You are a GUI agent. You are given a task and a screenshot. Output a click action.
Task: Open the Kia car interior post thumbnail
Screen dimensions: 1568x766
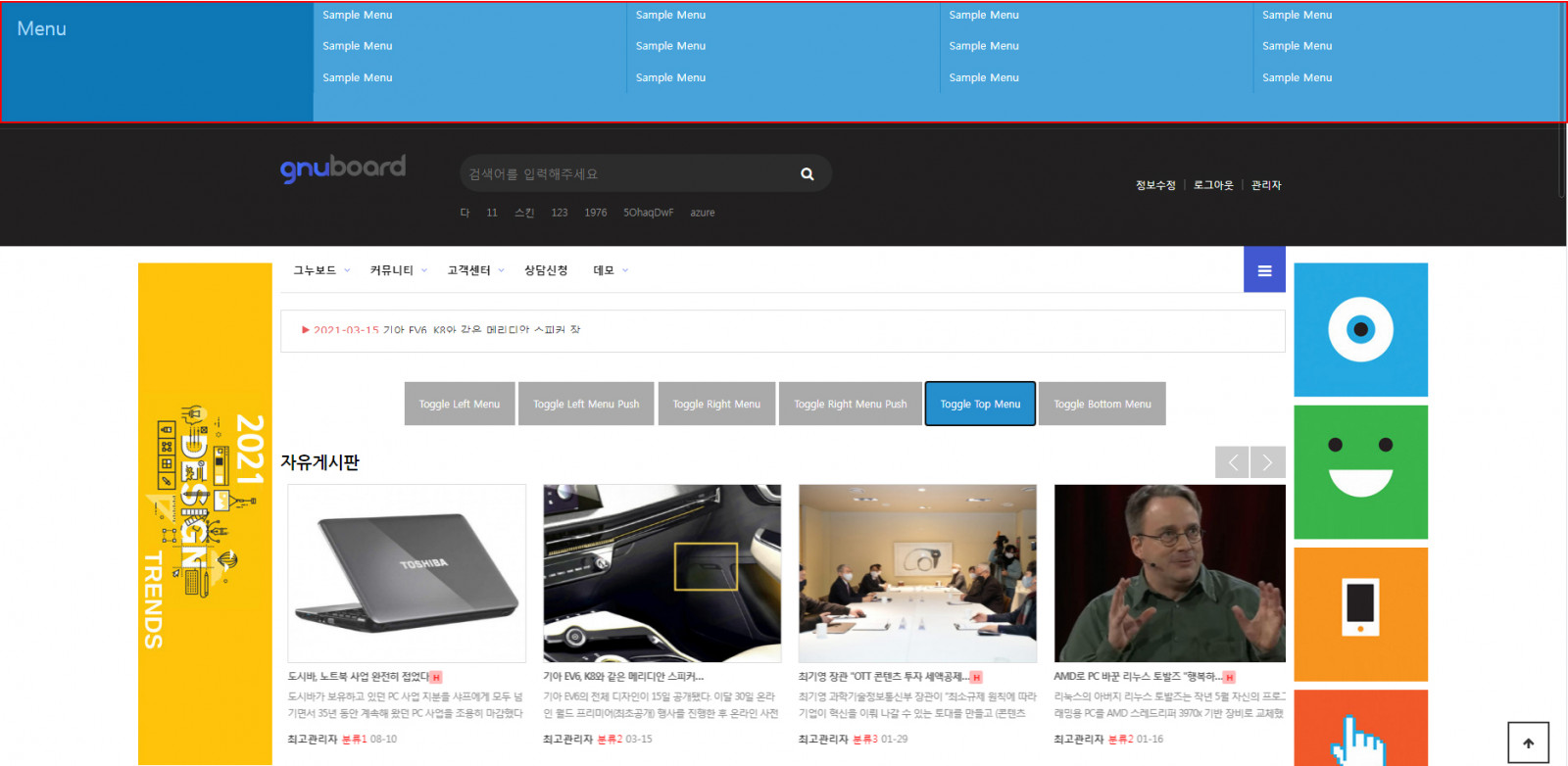pos(662,573)
